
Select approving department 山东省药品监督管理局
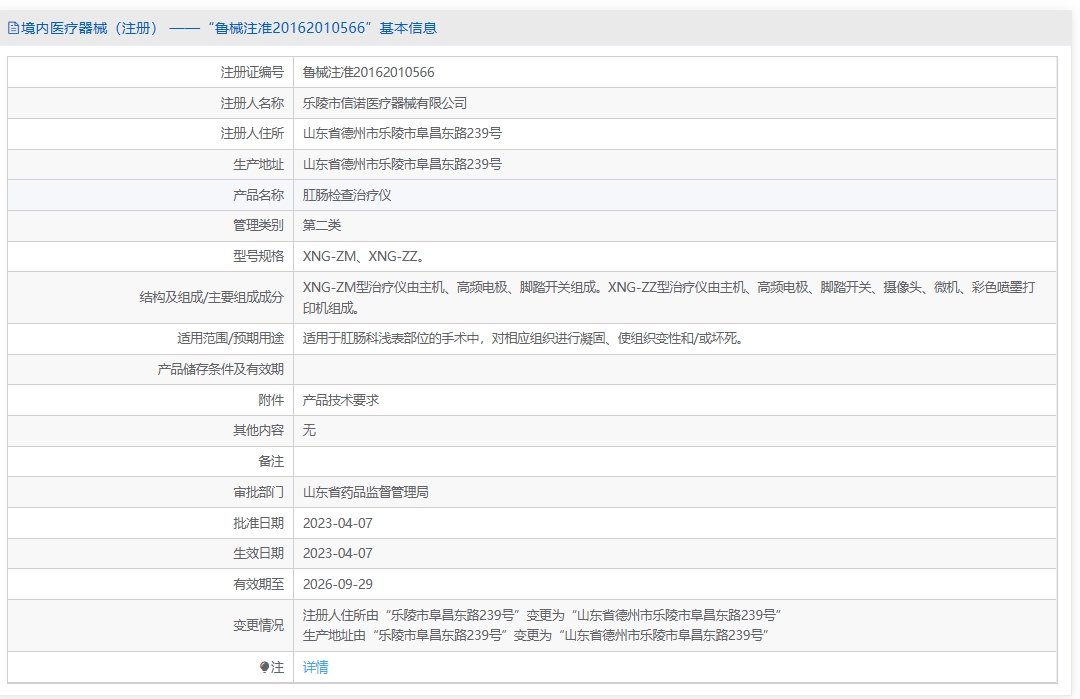366,492
